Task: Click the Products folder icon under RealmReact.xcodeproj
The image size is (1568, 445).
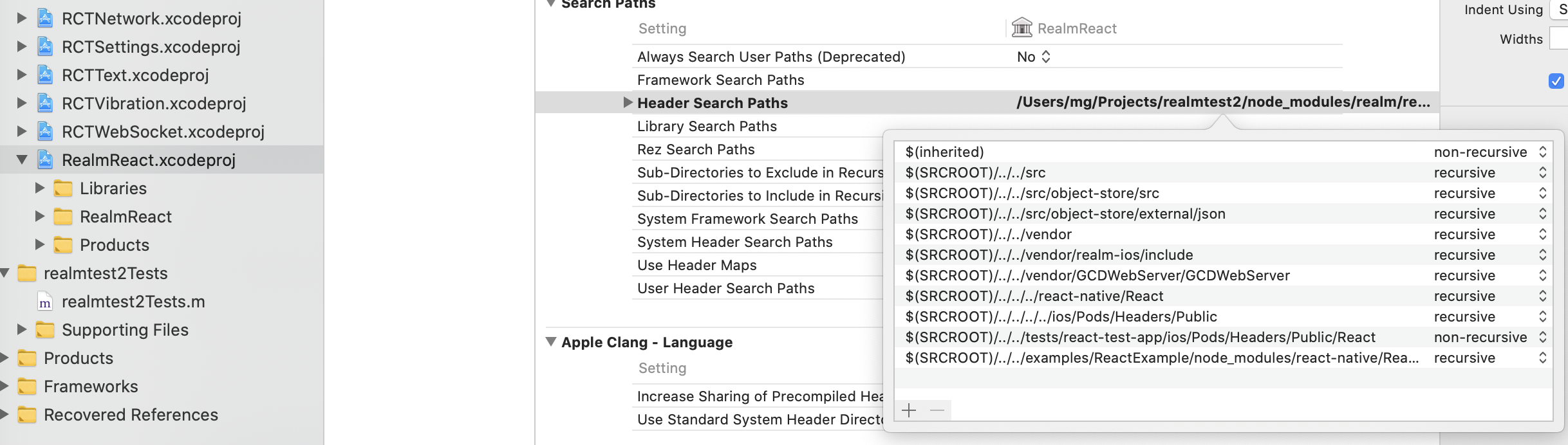Action: pos(63,245)
